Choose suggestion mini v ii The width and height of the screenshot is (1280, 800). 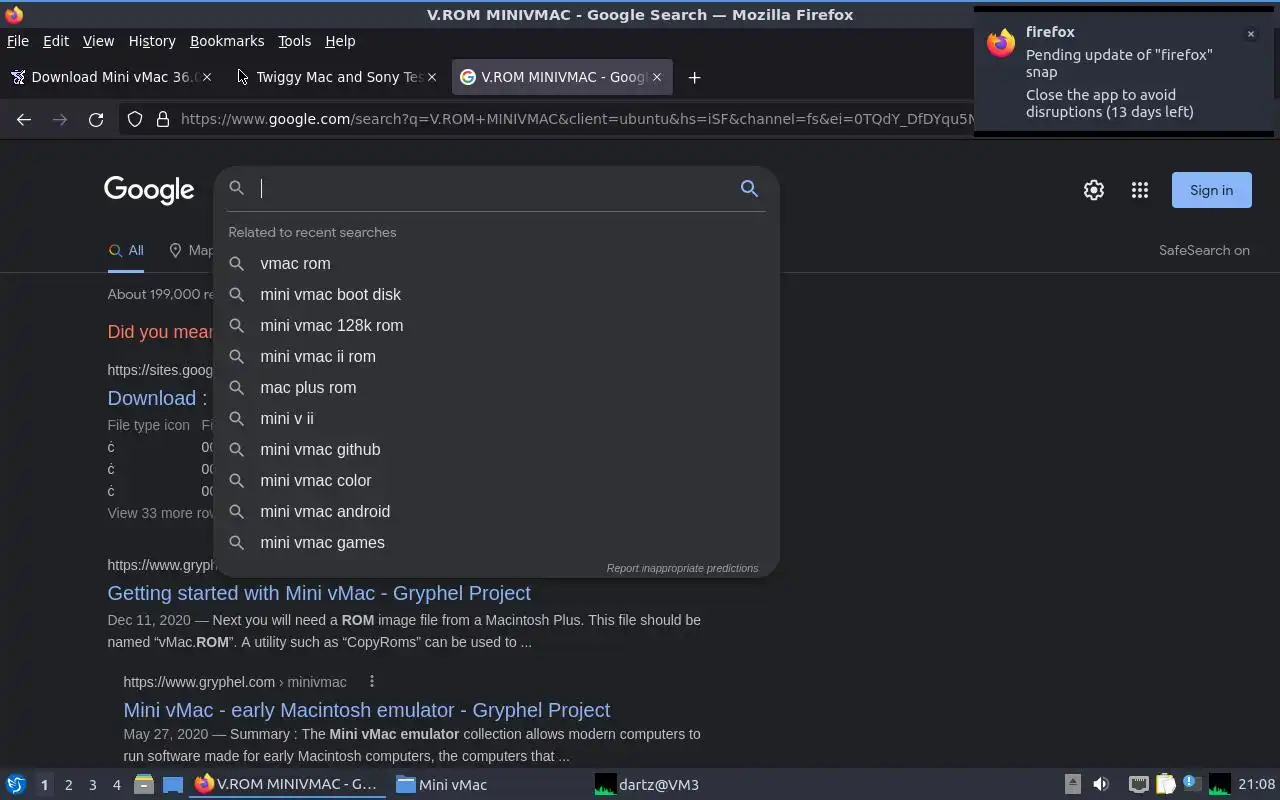click(496, 418)
